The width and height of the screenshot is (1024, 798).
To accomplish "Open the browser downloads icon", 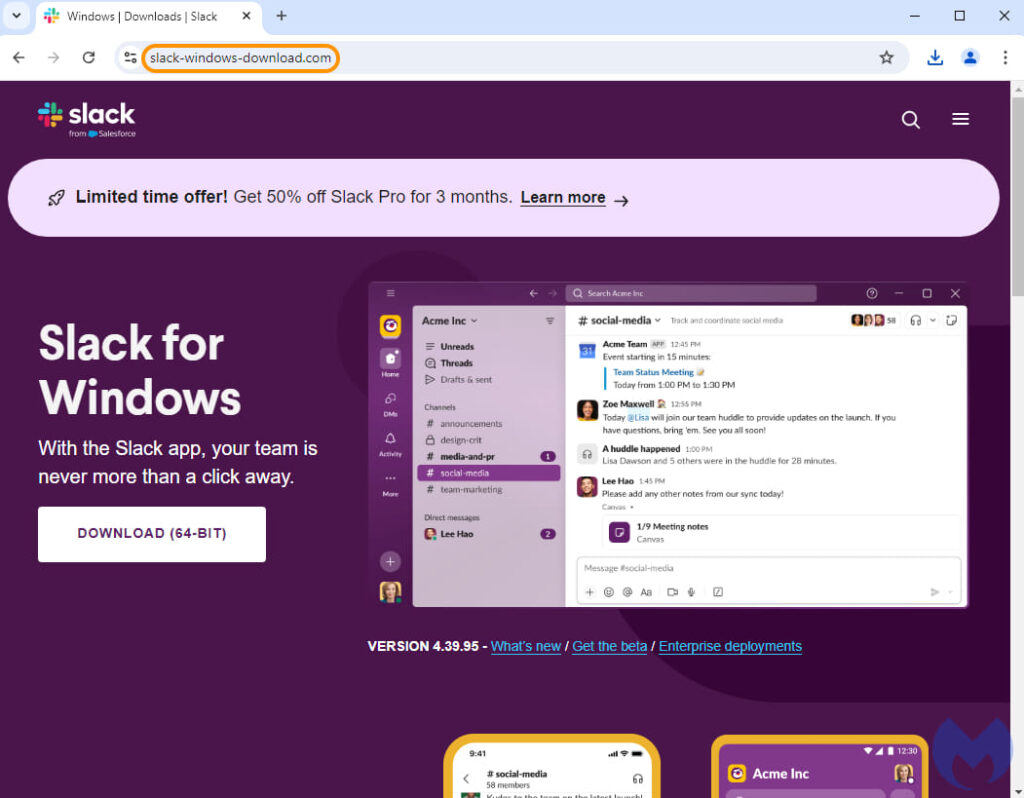I will pyautogui.click(x=935, y=57).
